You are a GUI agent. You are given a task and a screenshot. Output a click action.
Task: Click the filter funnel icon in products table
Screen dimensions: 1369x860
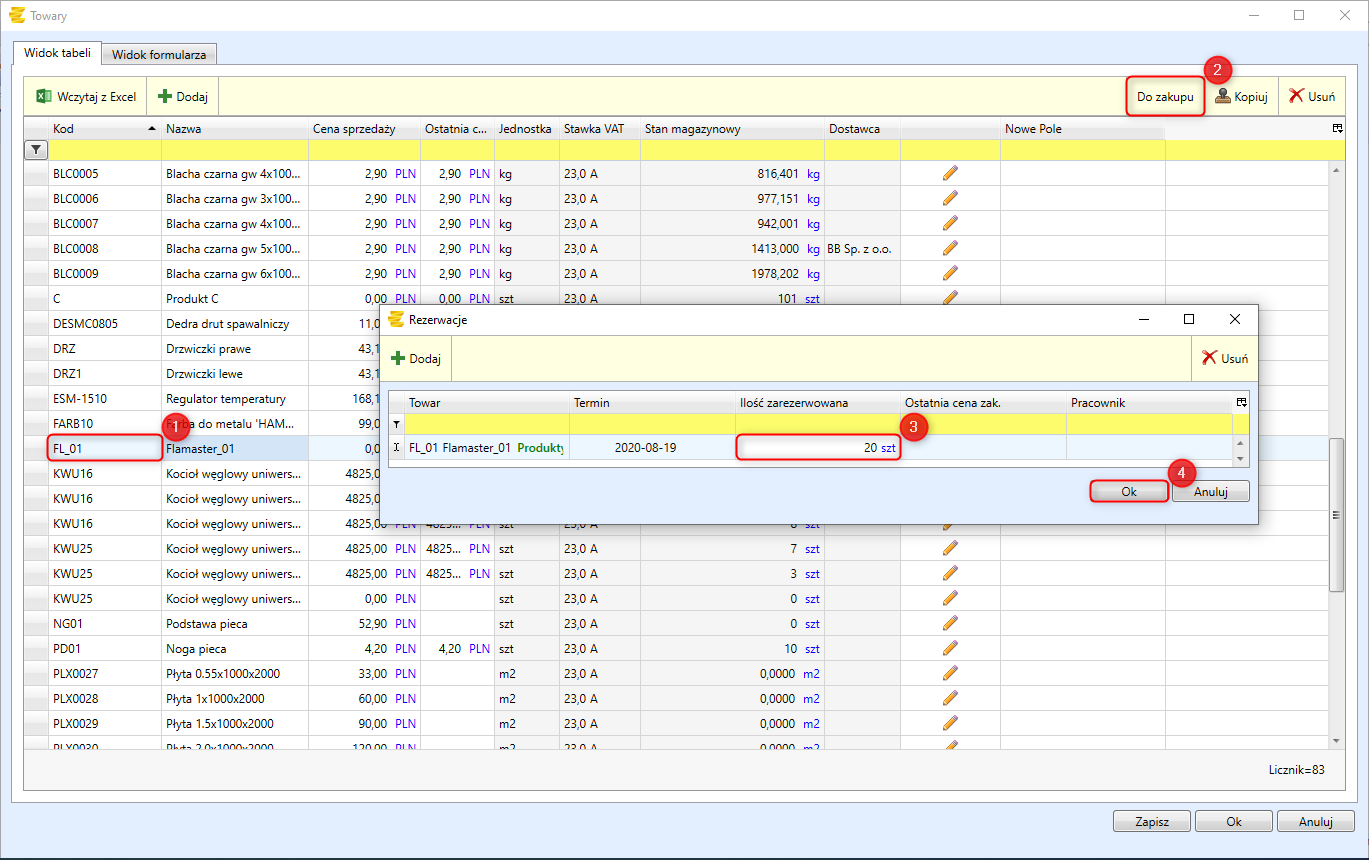coord(35,150)
